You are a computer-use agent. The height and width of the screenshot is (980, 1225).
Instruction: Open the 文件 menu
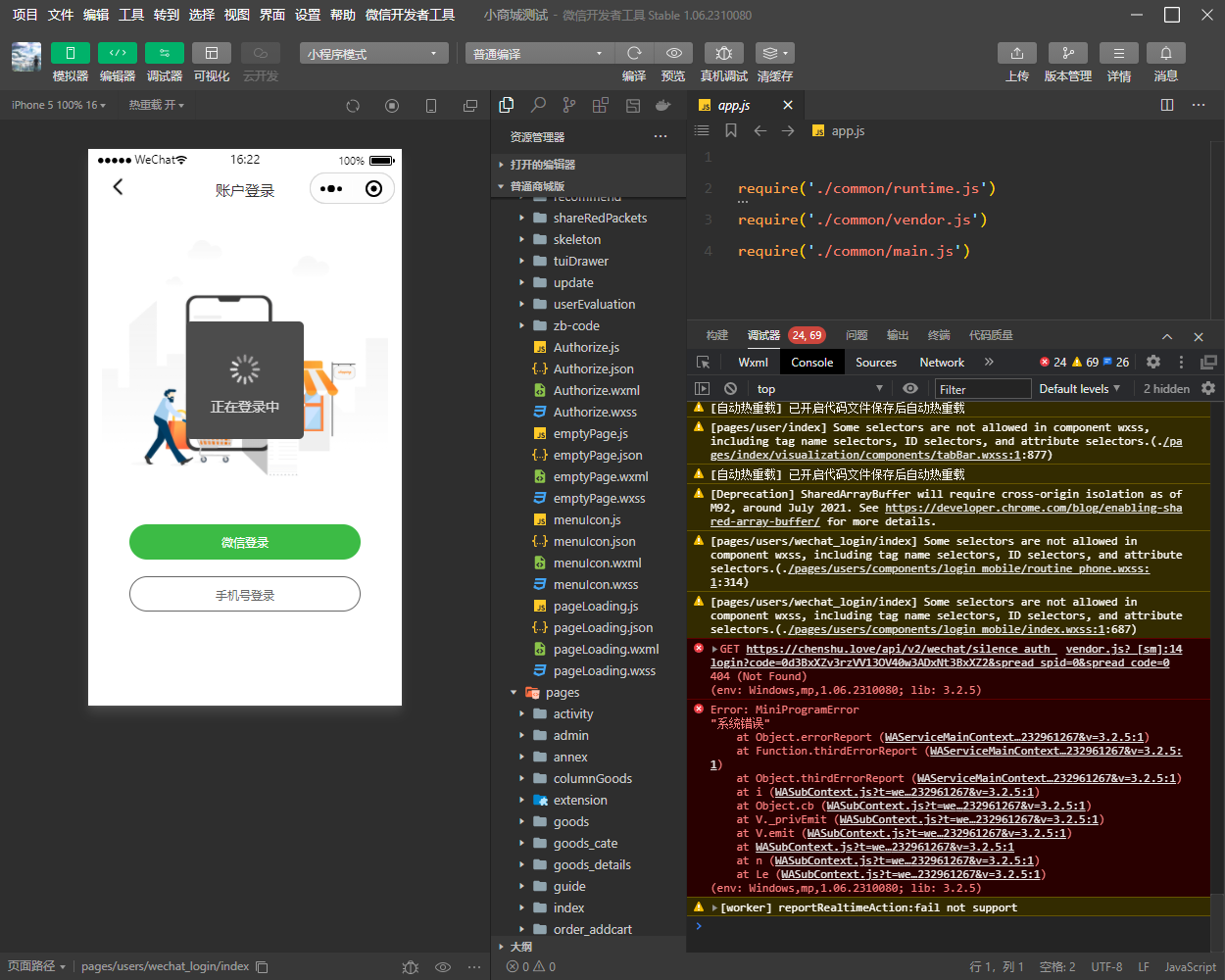coord(61,15)
